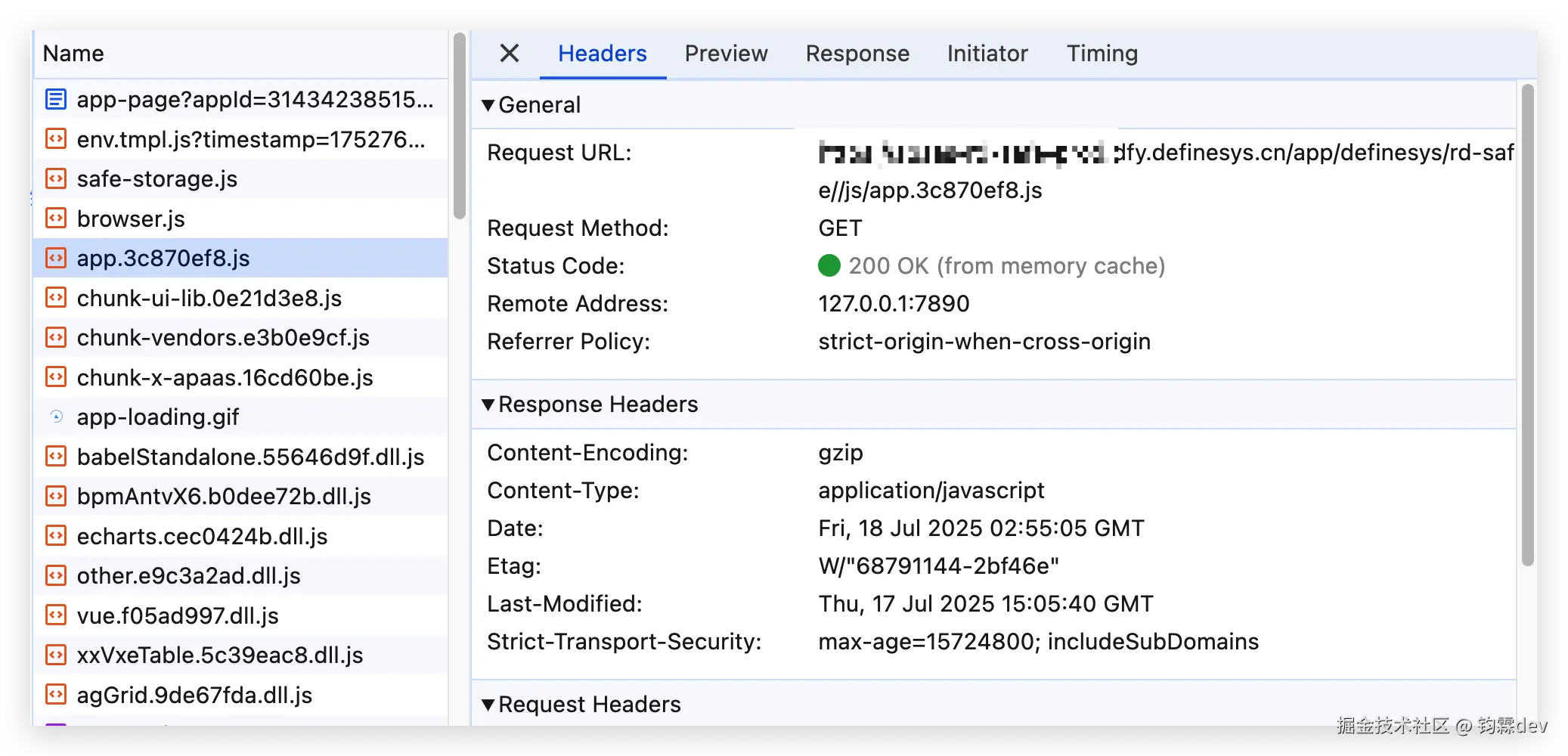Click the script icon beside vue.f05ad997.dll.js
The height and width of the screenshot is (756, 1568).
click(x=56, y=615)
